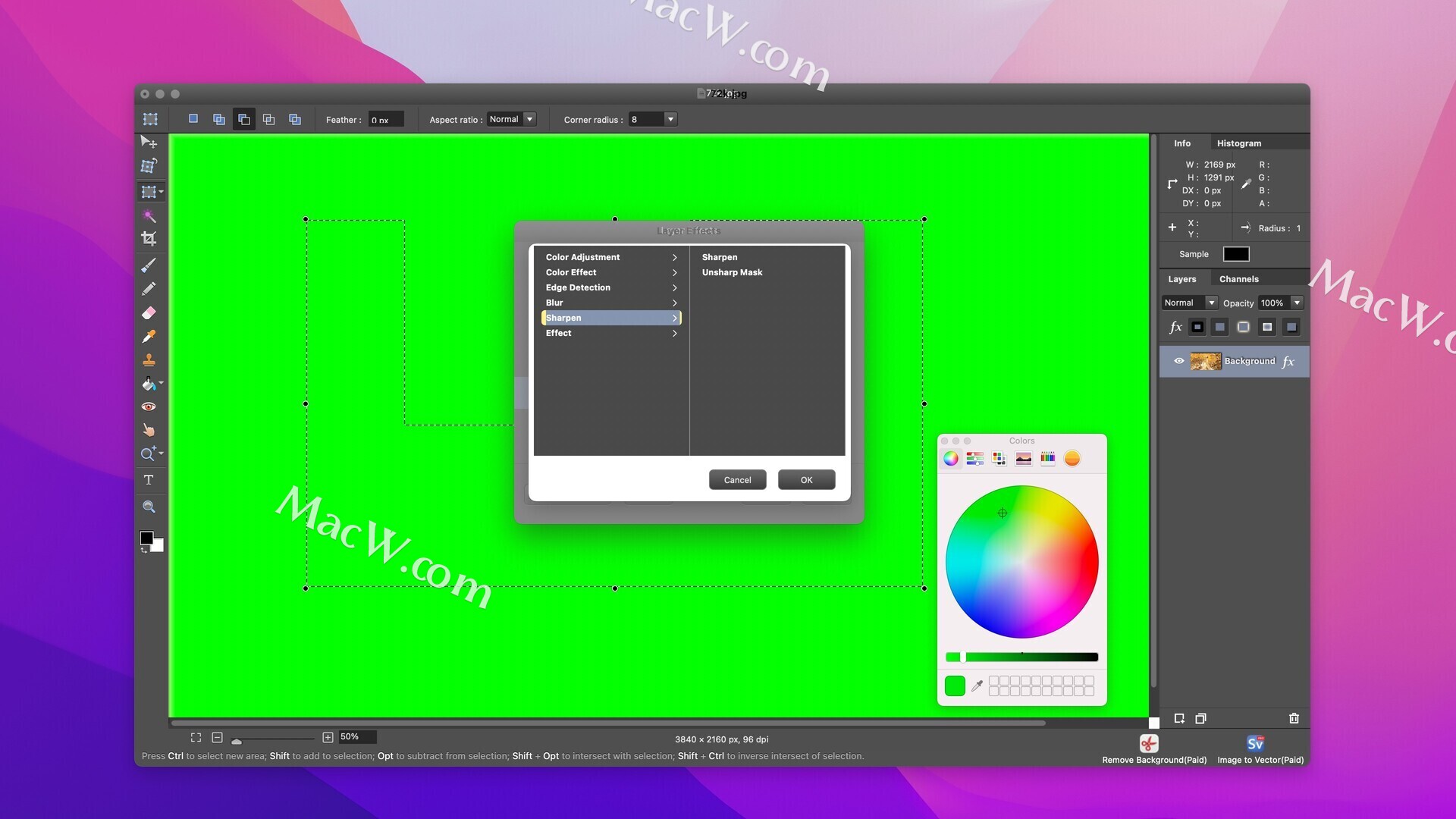1456x819 pixels.
Task: Select the magnifier tool below the Text tool
Action: coord(149,507)
